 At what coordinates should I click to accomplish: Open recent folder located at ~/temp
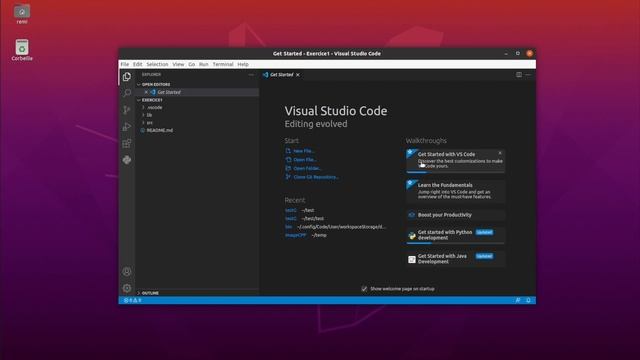click(x=296, y=235)
